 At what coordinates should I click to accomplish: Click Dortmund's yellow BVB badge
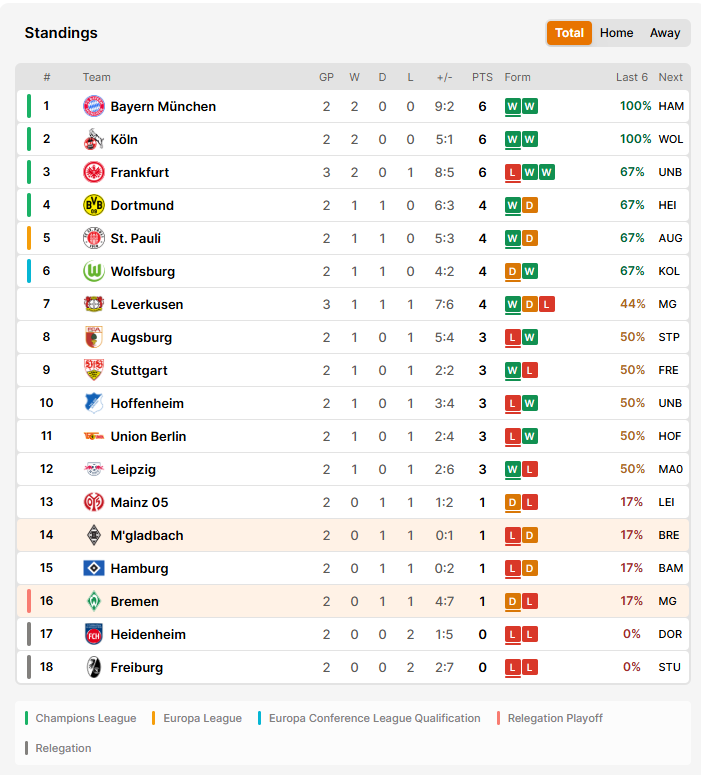93,205
